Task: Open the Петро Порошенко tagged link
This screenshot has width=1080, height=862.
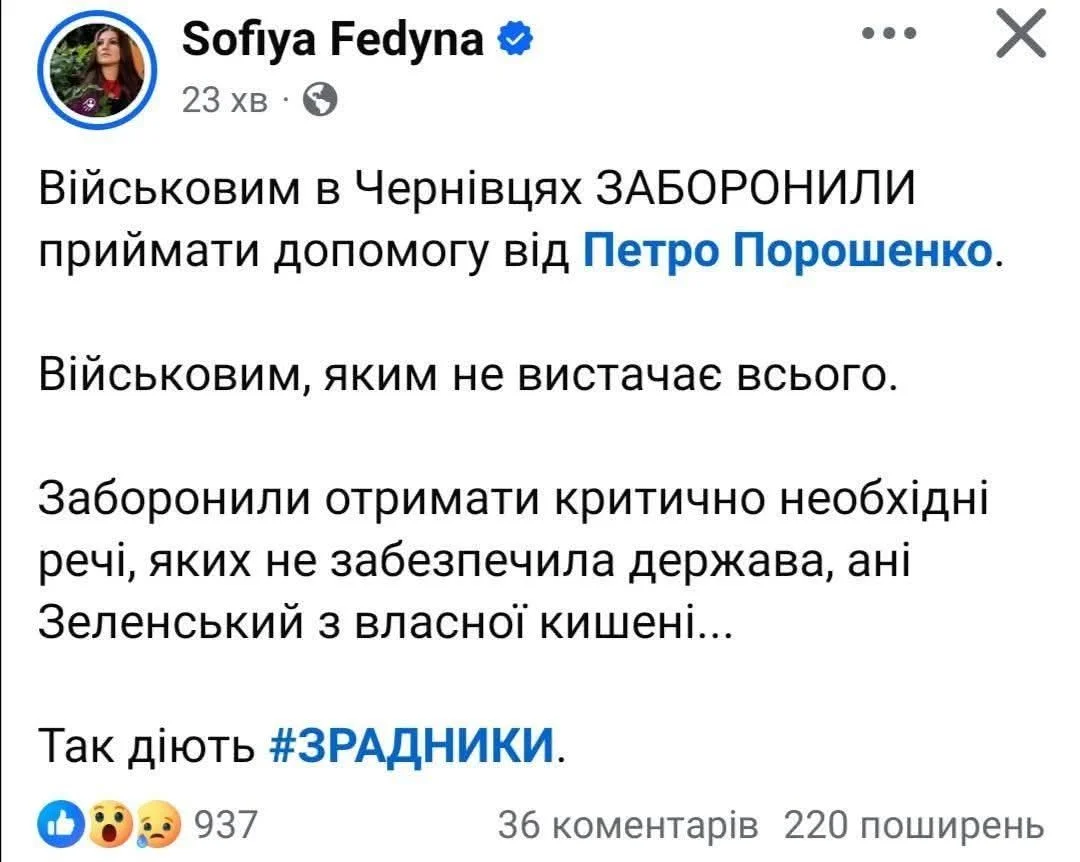Action: (788, 249)
